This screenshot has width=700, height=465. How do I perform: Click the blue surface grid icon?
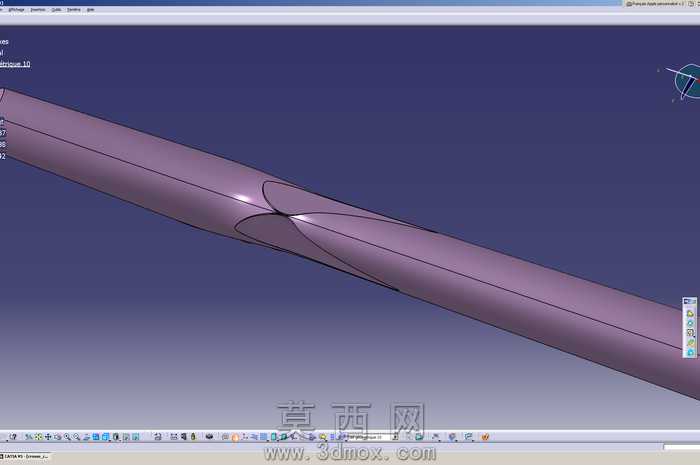[263, 437]
